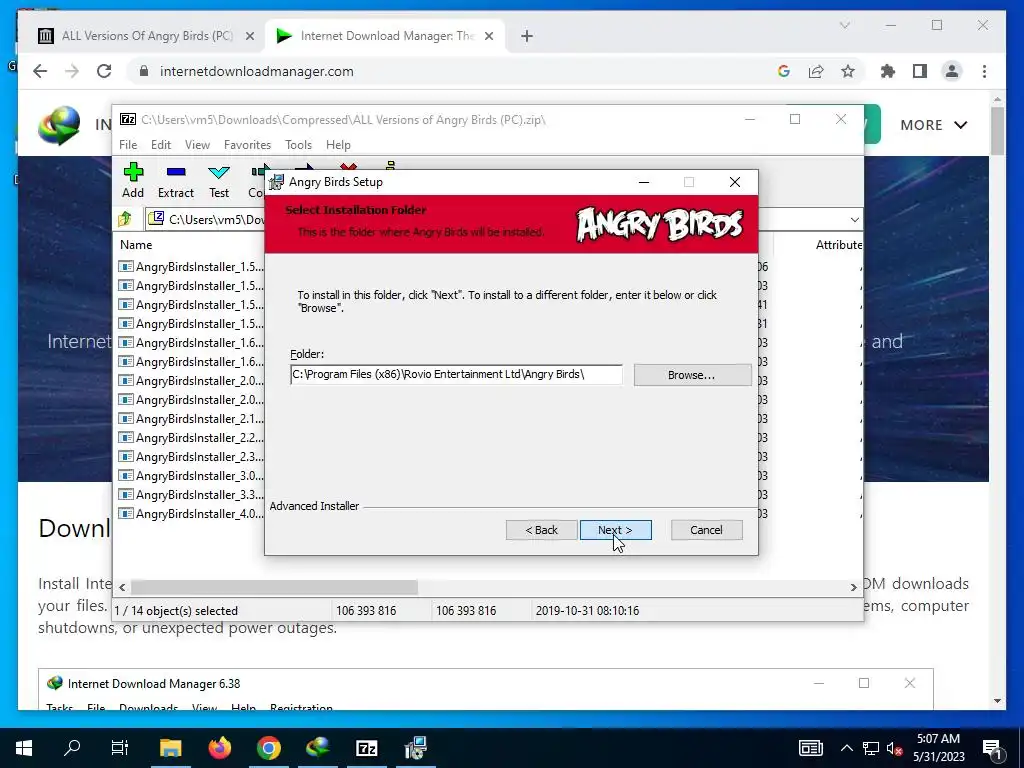Cancel the Angry Birds Setup installation

pyautogui.click(x=707, y=530)
